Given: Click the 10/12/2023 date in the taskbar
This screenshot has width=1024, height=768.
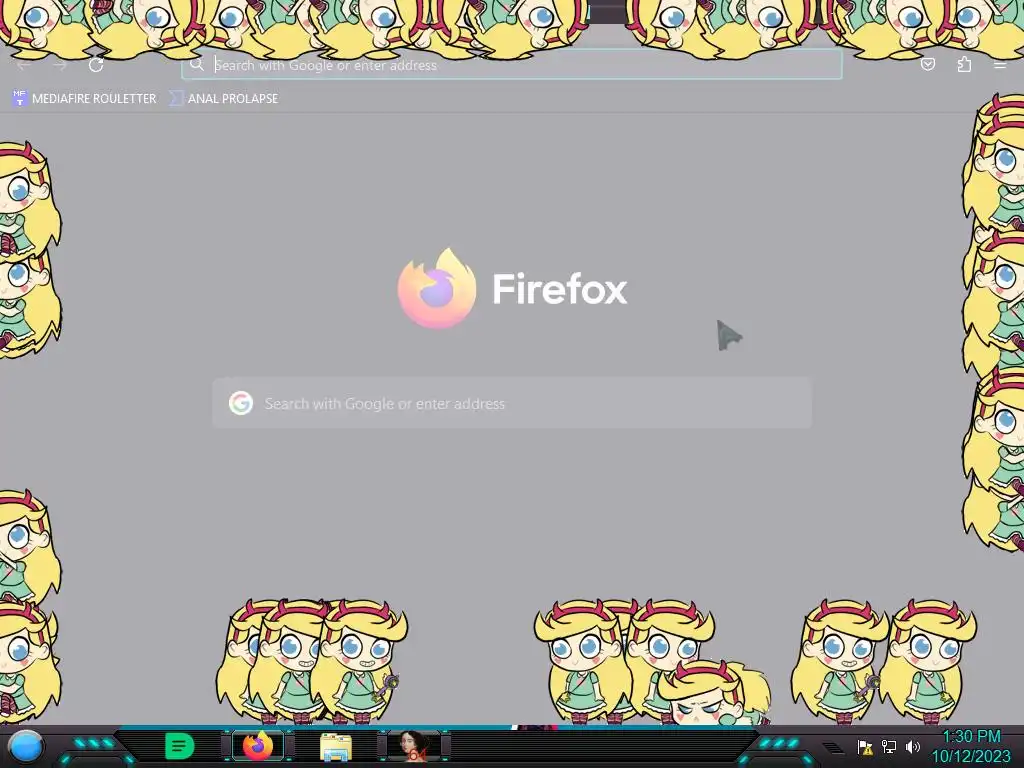Looking at the screenshot, I should tap(970, 756).
